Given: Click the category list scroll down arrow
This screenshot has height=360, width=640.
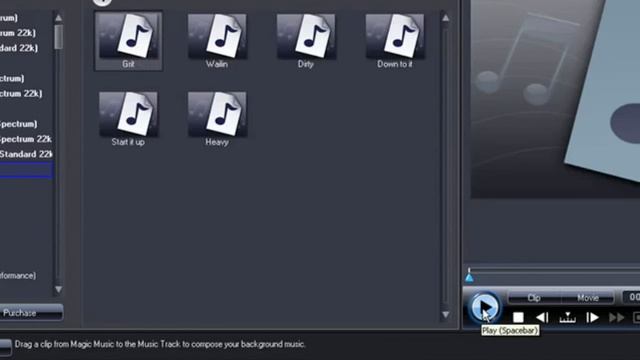Looking at the screenshot, I should pyautogui.click(x=58, y=289).
